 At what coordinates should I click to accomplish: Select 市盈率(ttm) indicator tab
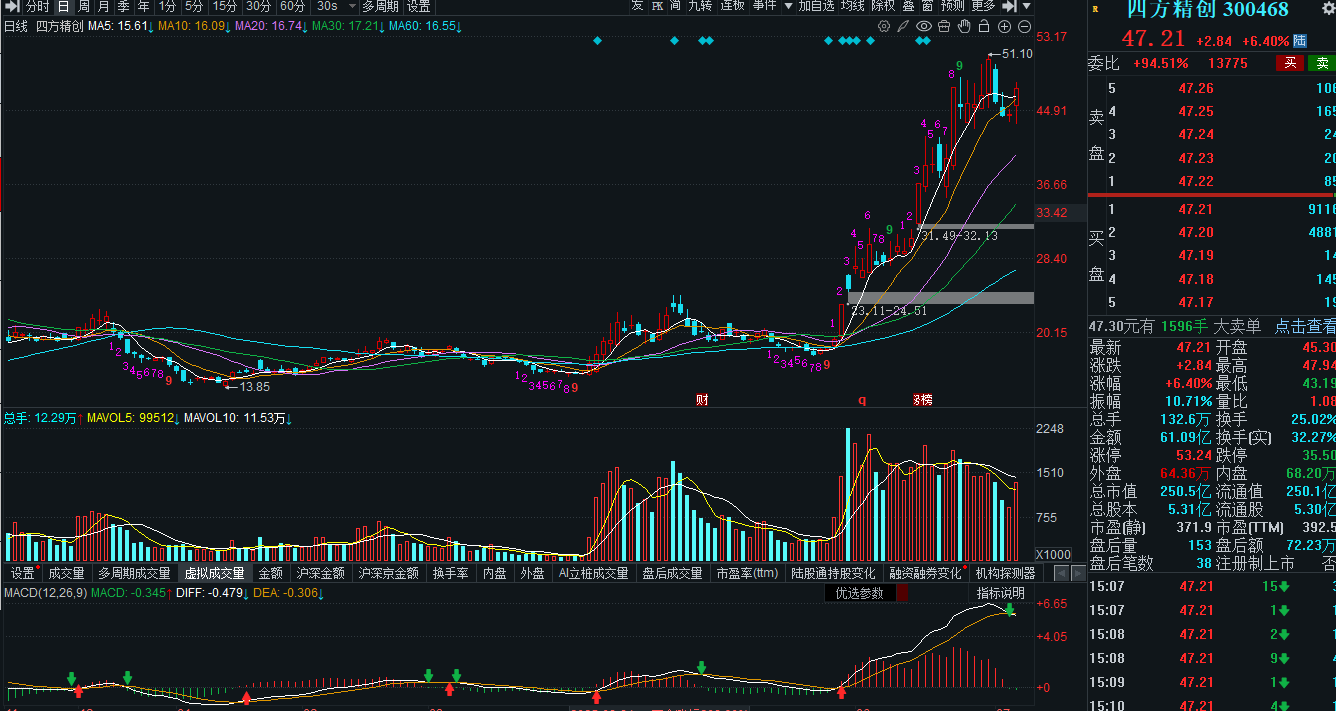747,573
